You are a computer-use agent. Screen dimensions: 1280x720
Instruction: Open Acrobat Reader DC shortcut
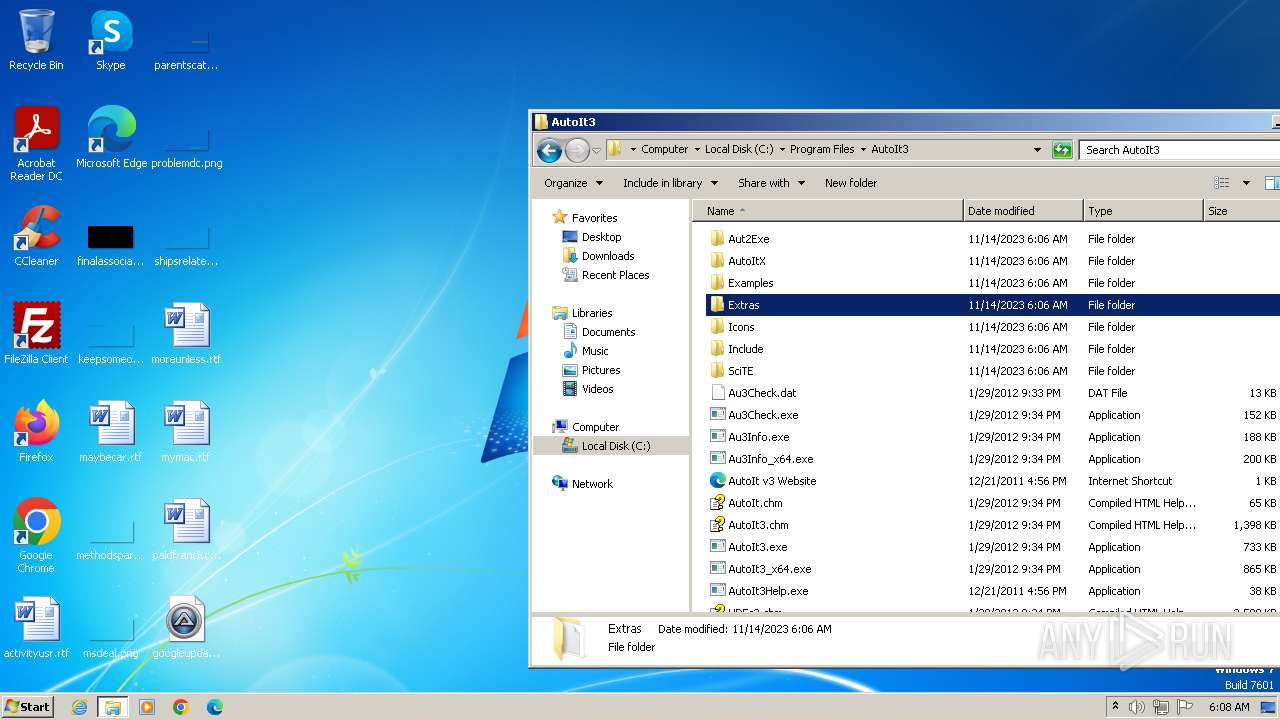tap(36, 144)
